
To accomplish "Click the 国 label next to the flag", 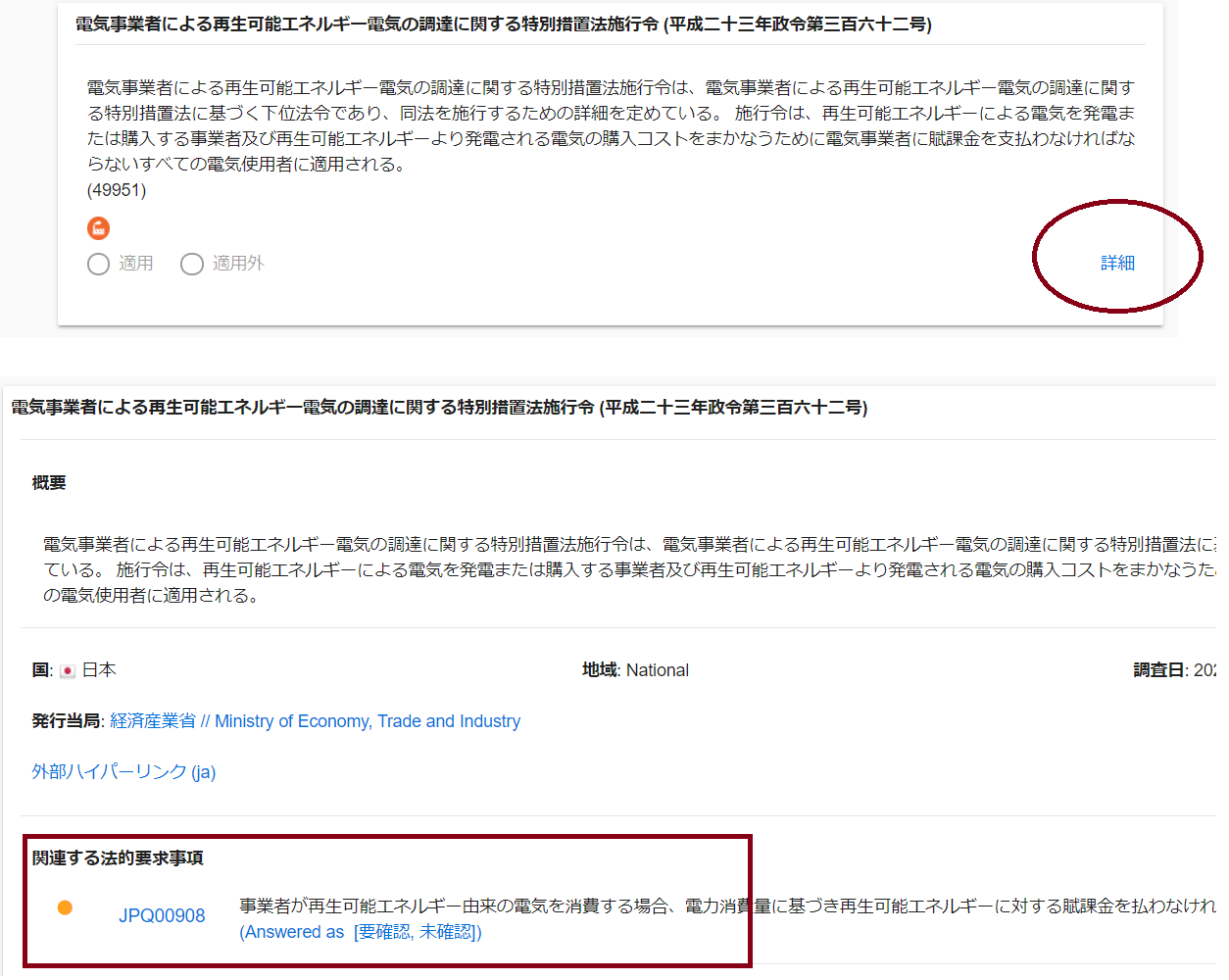I will (42, 670).
